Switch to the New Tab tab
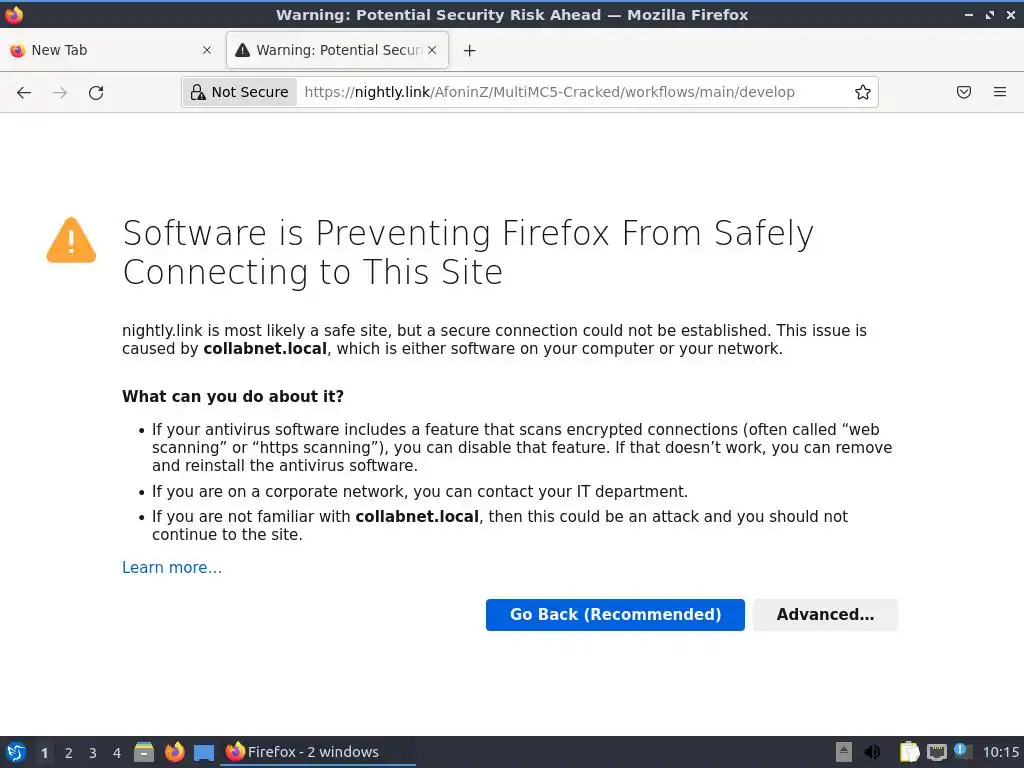 pos(111,50)
